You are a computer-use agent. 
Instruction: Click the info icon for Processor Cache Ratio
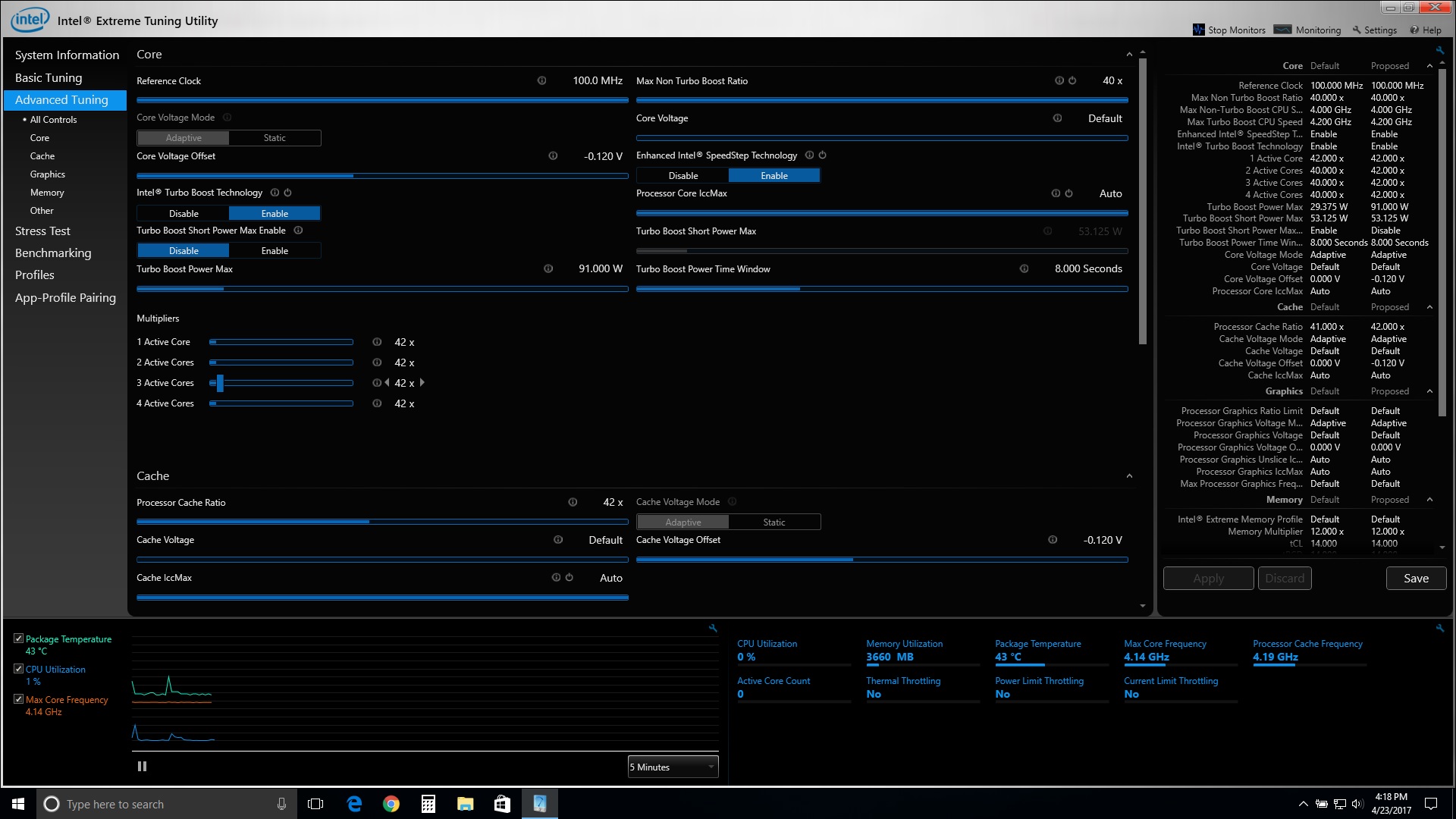click(573, 502)
